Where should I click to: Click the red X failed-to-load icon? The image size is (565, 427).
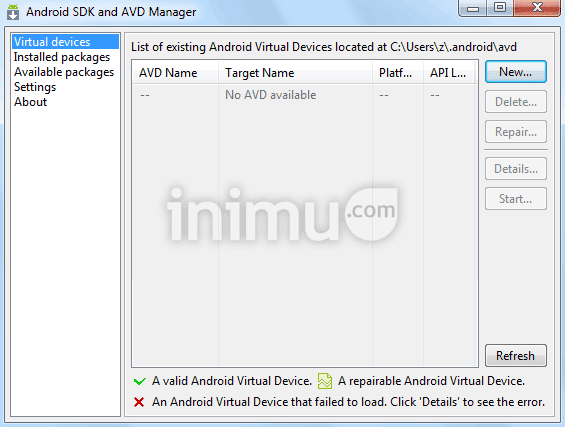[x=139, y=402]
